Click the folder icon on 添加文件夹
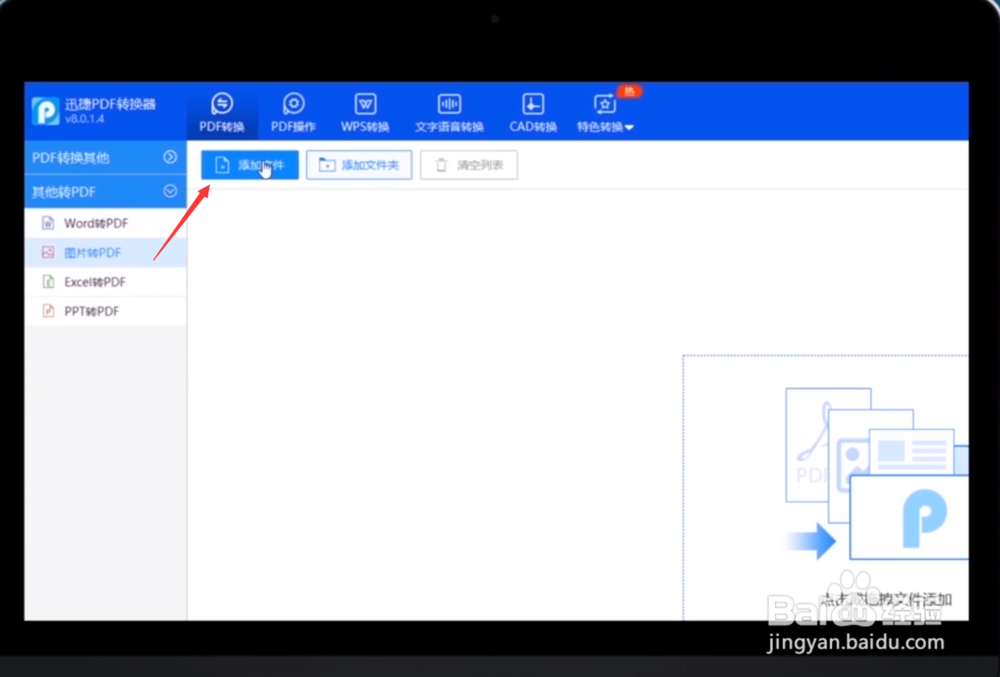 [327, 165]
